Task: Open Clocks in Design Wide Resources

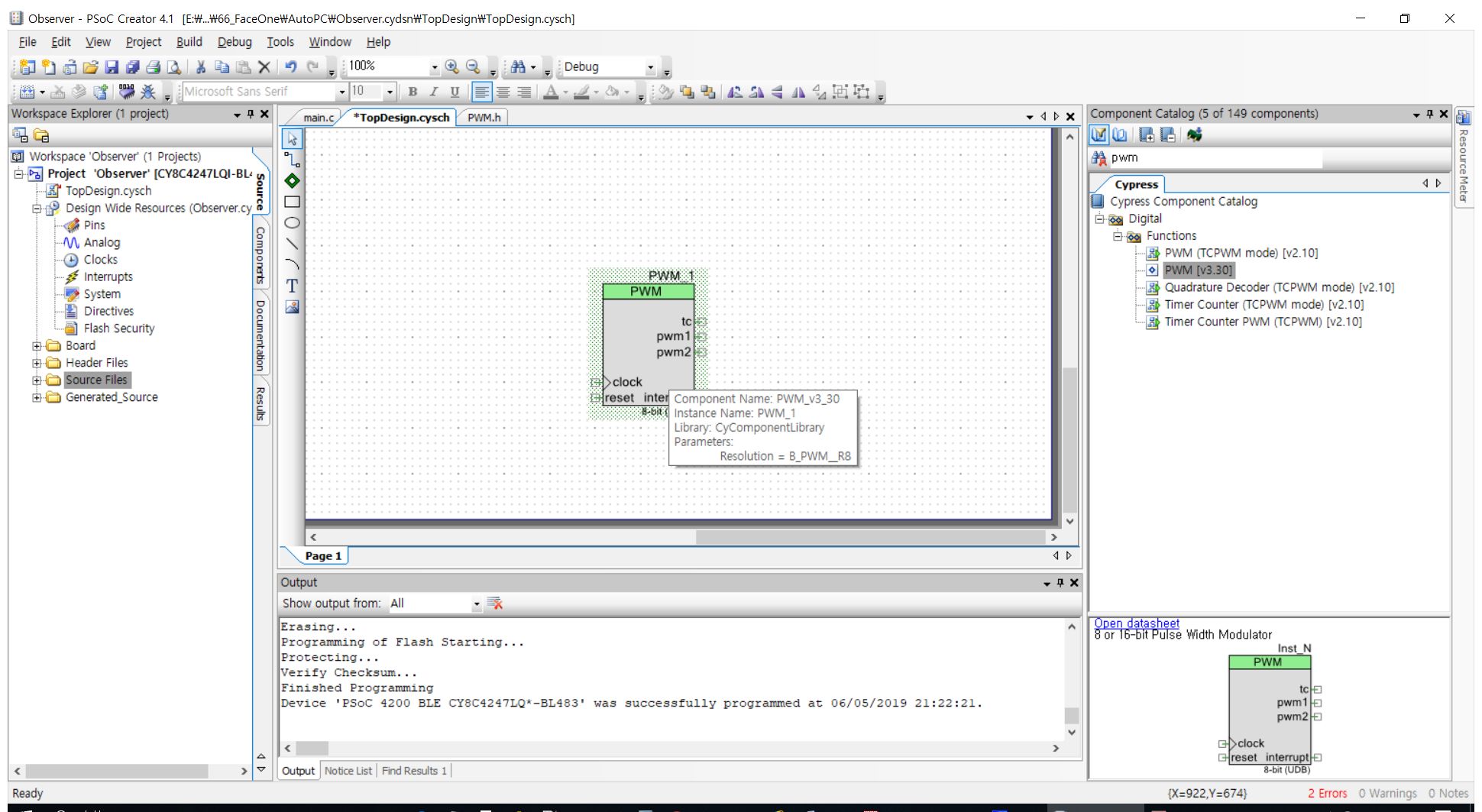Action: (x=100, y=260)
